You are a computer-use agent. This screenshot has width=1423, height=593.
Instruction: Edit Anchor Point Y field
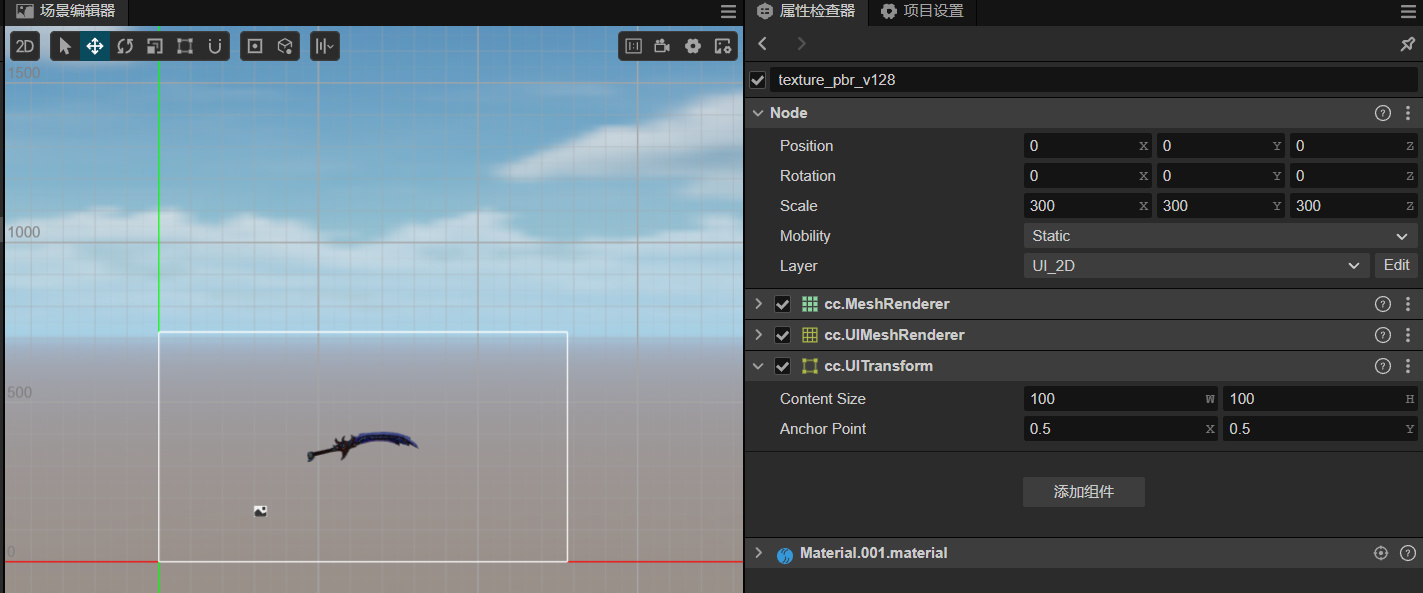click(x=1320, y=429)
